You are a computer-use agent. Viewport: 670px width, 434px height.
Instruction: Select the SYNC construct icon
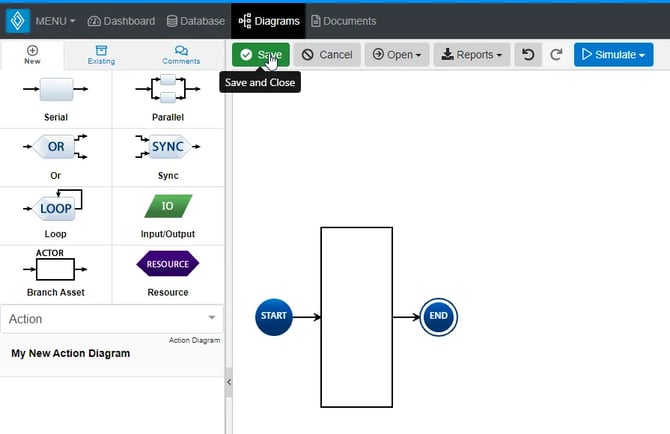pos(168,147)
